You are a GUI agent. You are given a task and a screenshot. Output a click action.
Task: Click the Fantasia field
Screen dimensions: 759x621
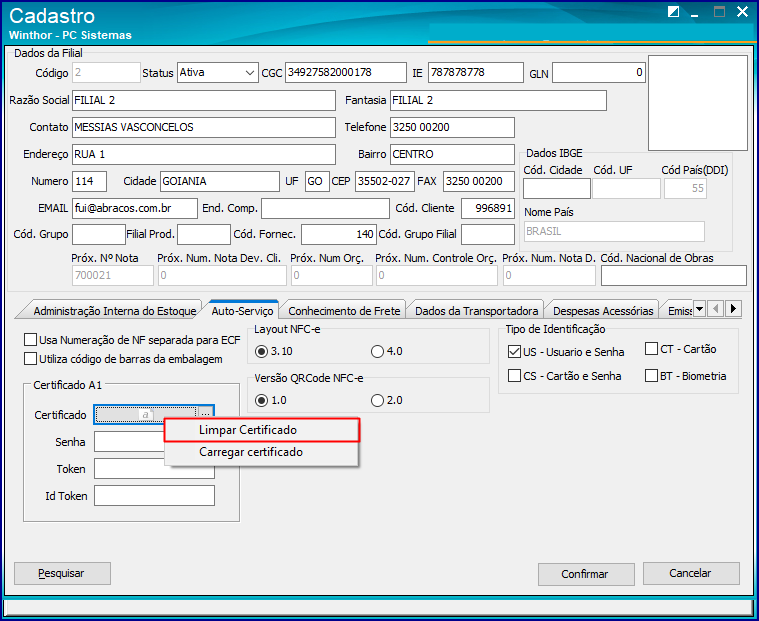point(498,100)
